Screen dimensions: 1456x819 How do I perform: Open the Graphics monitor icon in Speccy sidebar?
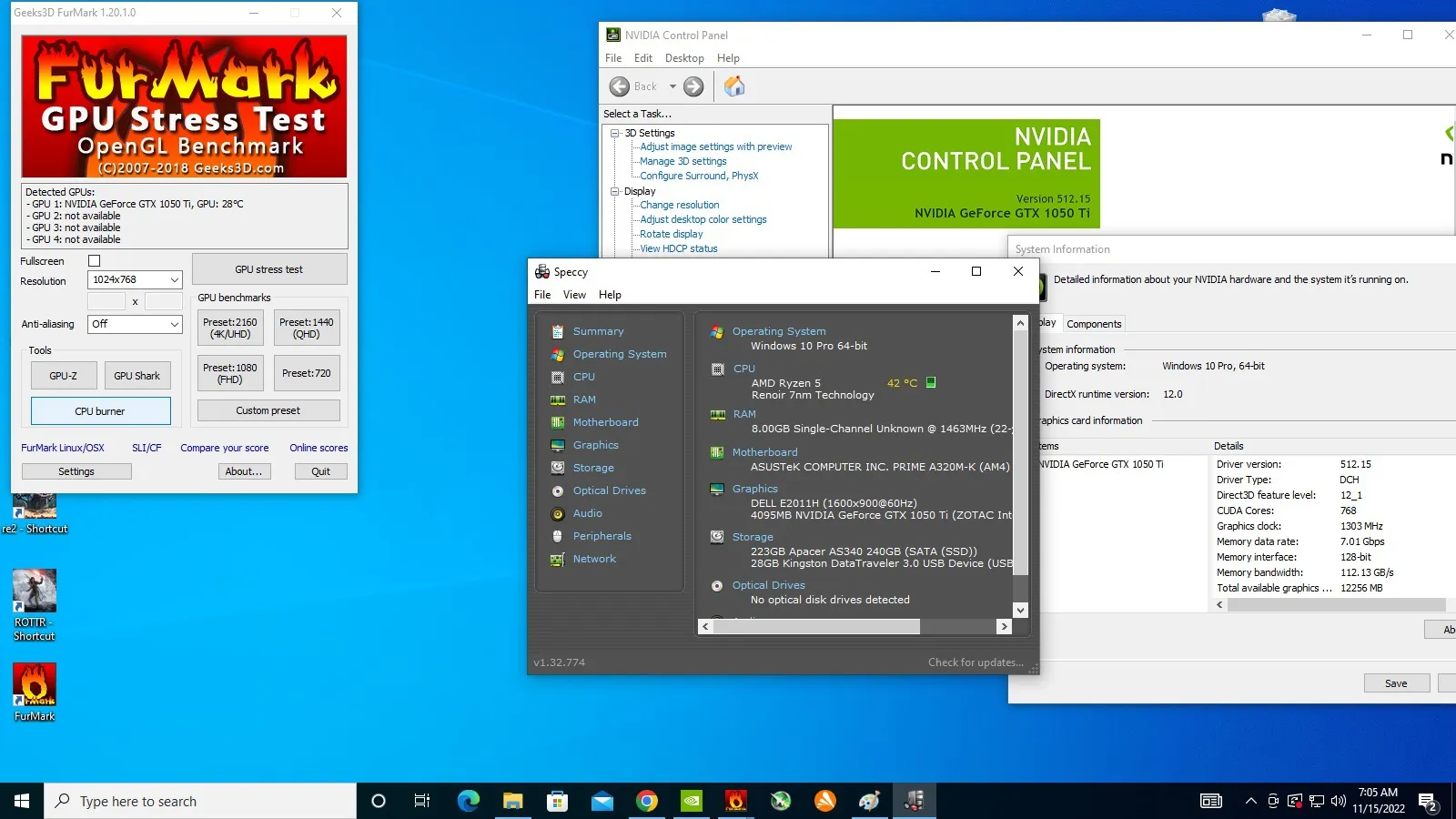click(x=558, y=445)
